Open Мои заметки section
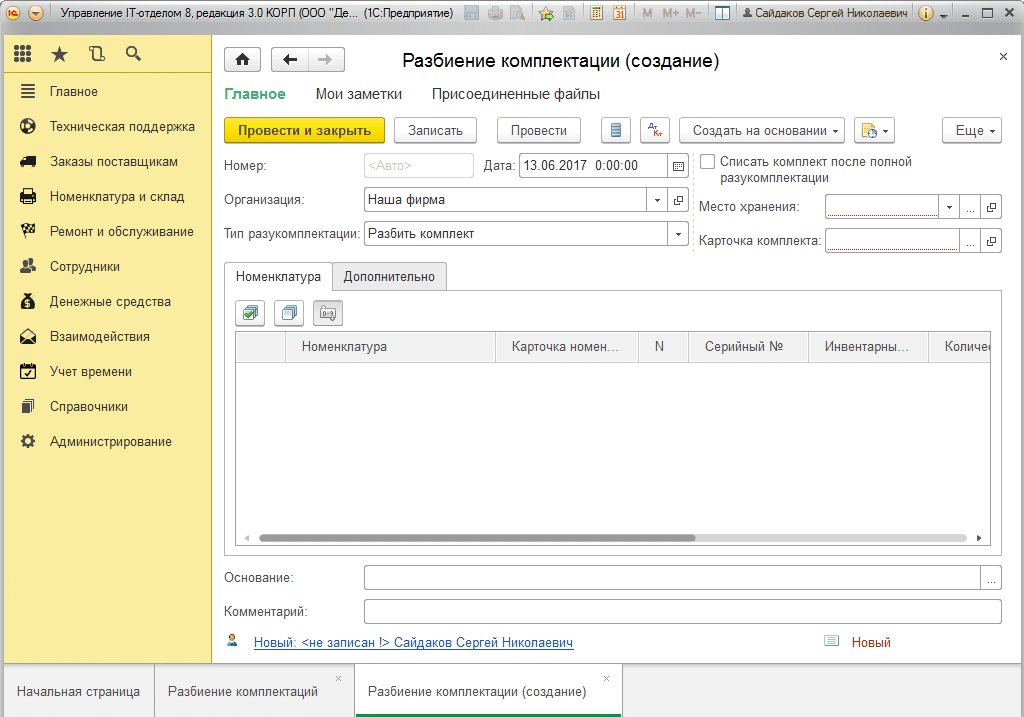The width and height of the screenshot is (1024, 717). click(x=359, y=95)
